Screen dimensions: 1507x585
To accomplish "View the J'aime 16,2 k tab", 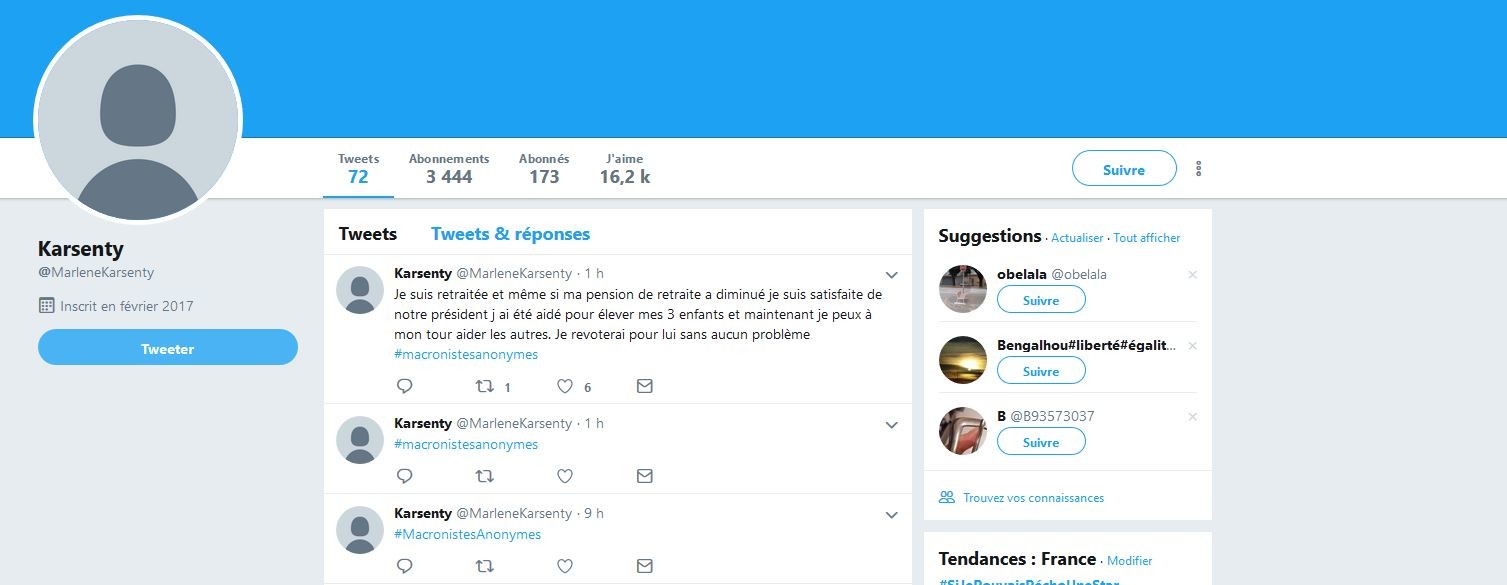I will tap(625, 169).
